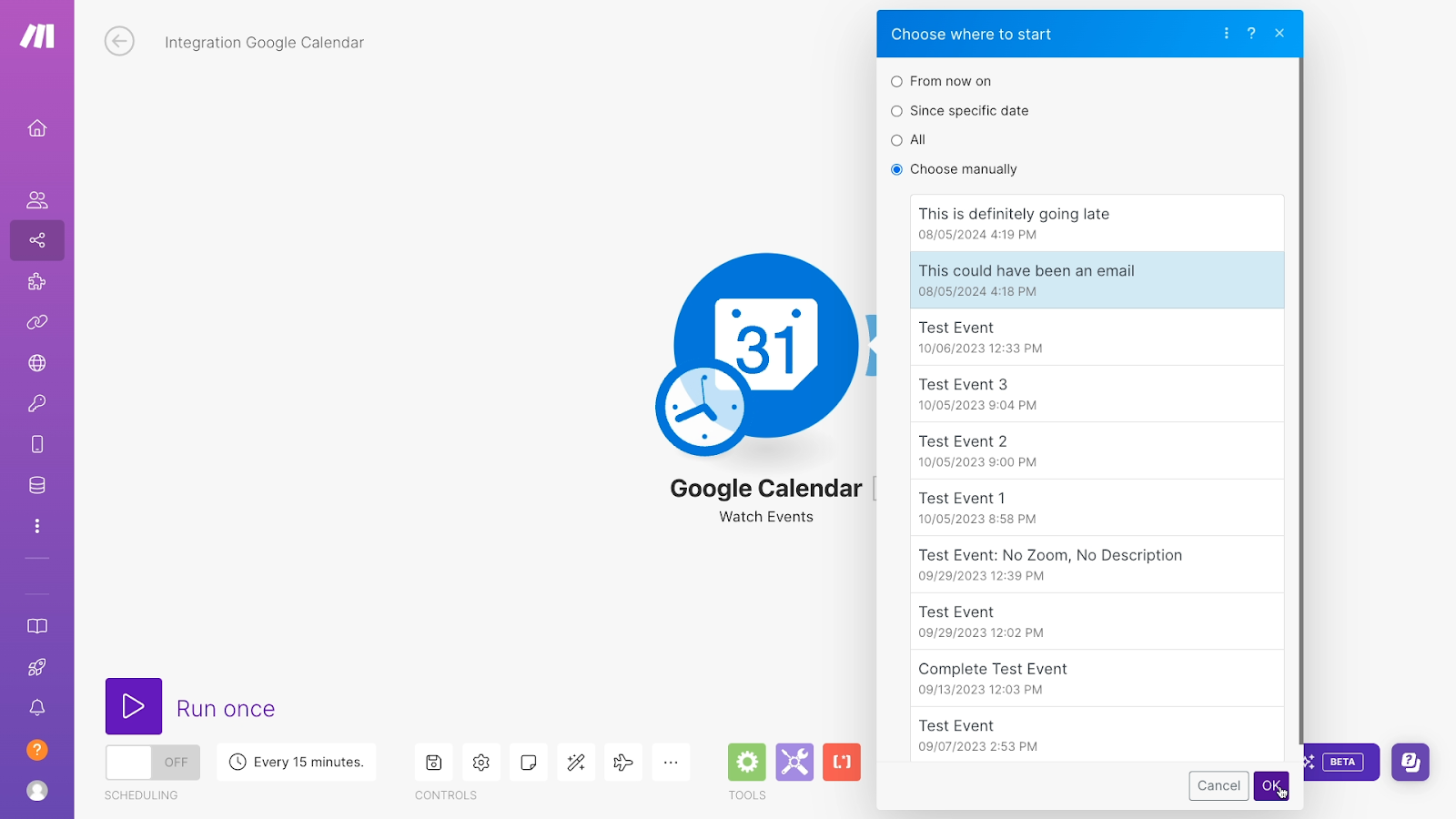Click the Make logo in sidebar
The image size is (1456, 819).
click(x=37, y=36)
